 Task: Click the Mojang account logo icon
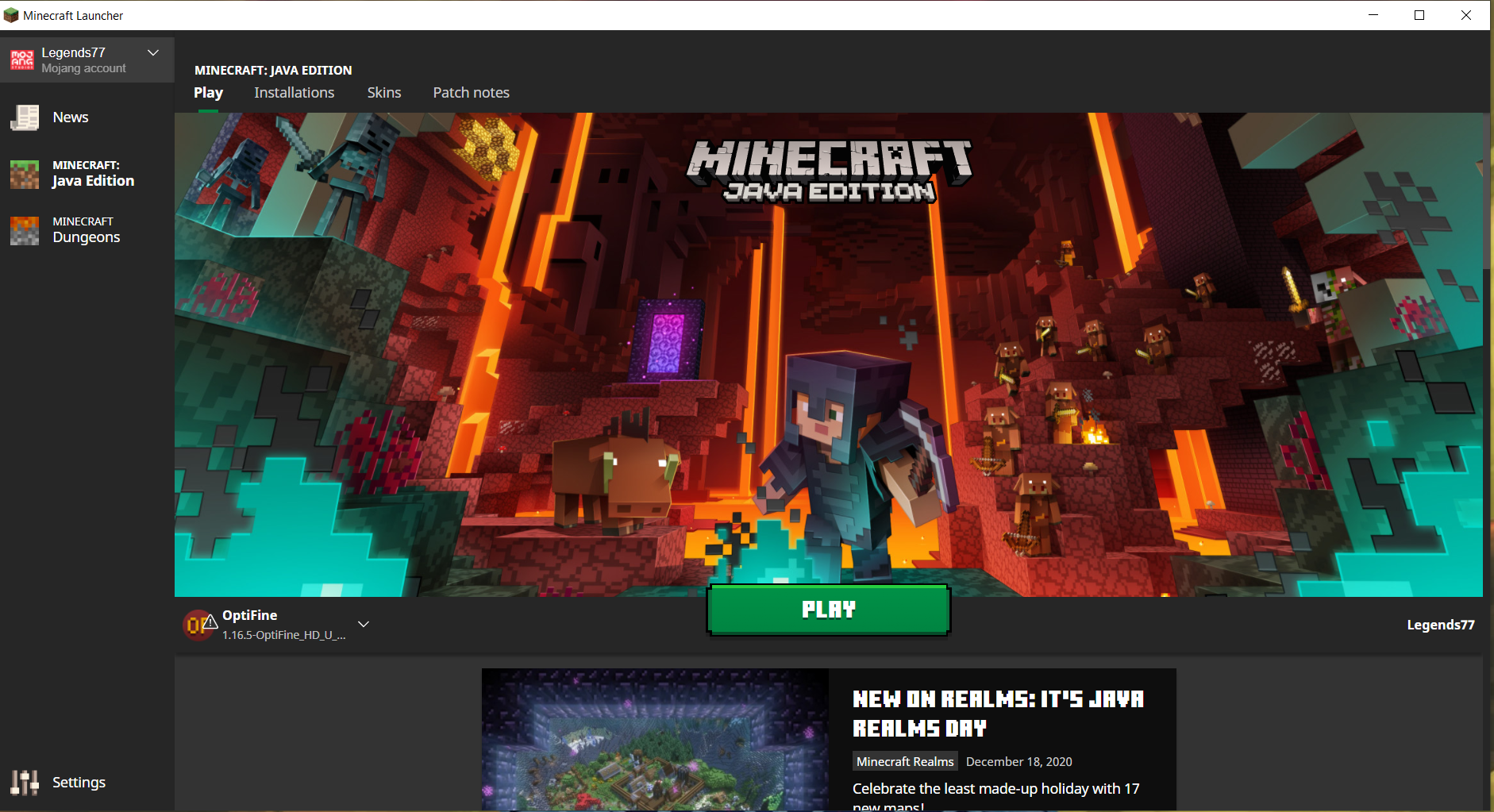(x=22, y=60)
